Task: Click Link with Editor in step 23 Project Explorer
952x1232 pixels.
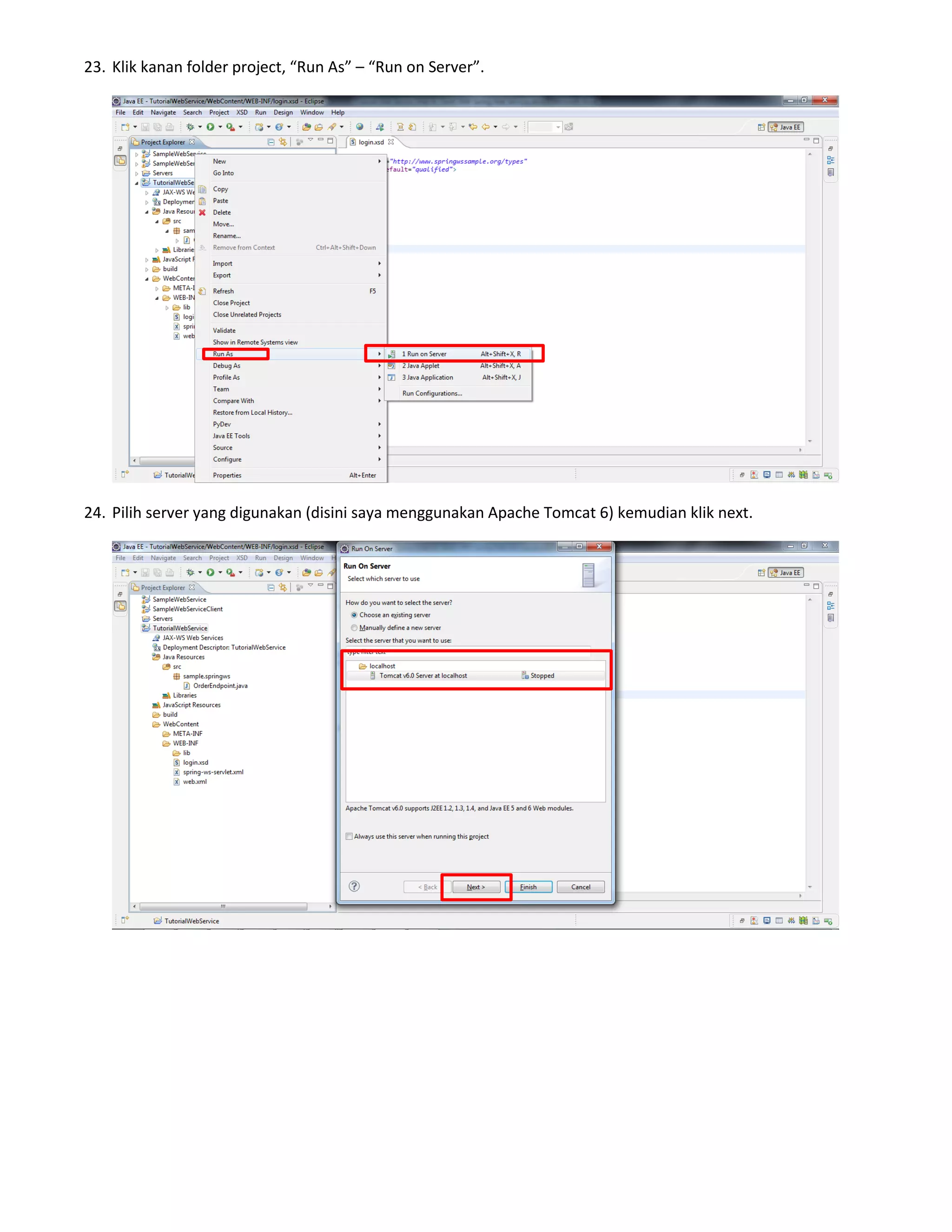Action: coord(283,142)
